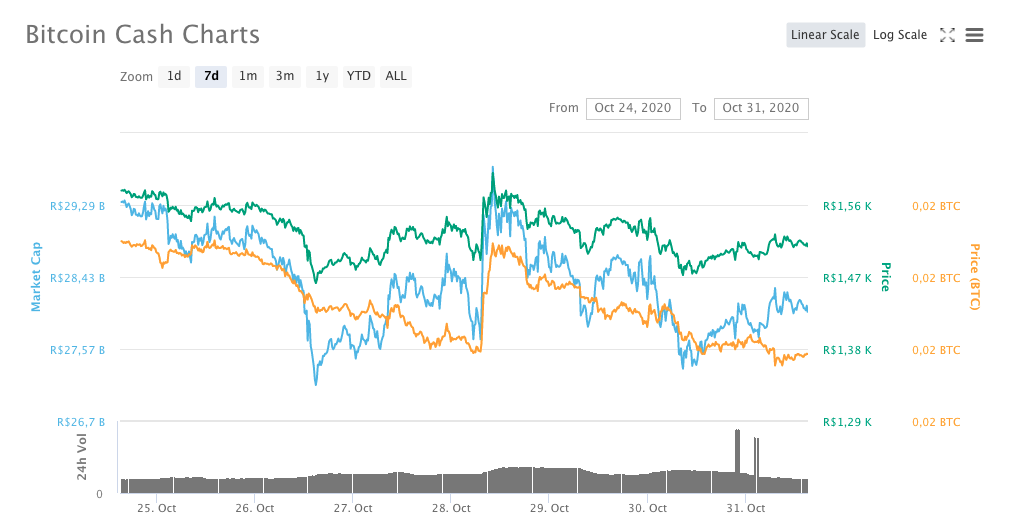The image size is (1009, 521).
Task: Edit the To date field
Action: click(x=761, y=108)
